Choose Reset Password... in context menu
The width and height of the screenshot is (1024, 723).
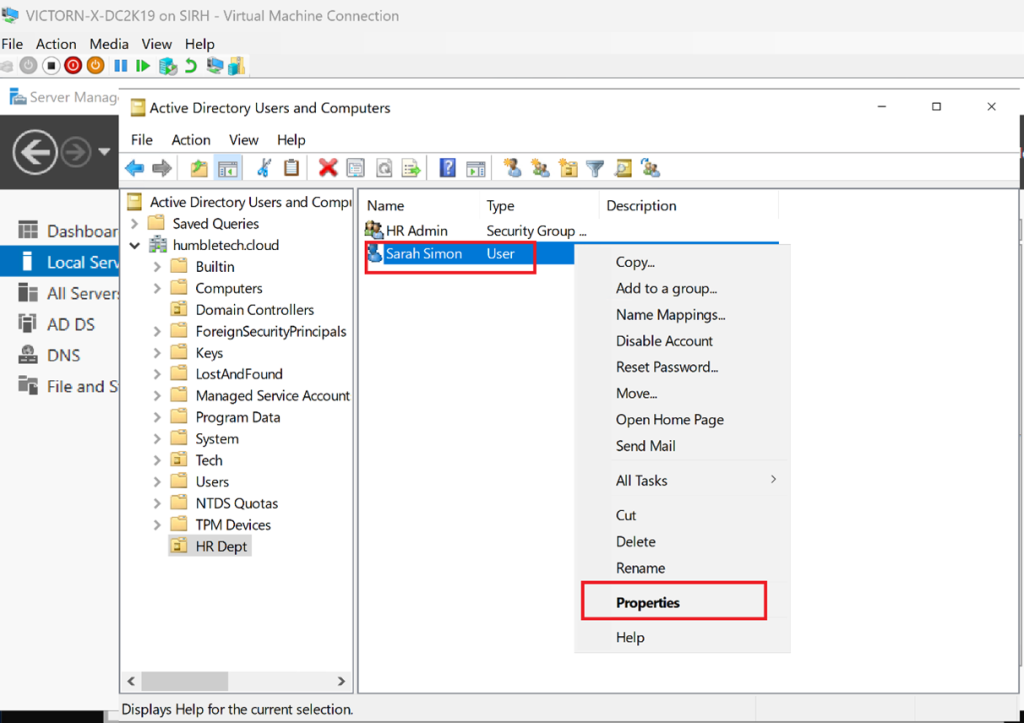coord(682,367)
